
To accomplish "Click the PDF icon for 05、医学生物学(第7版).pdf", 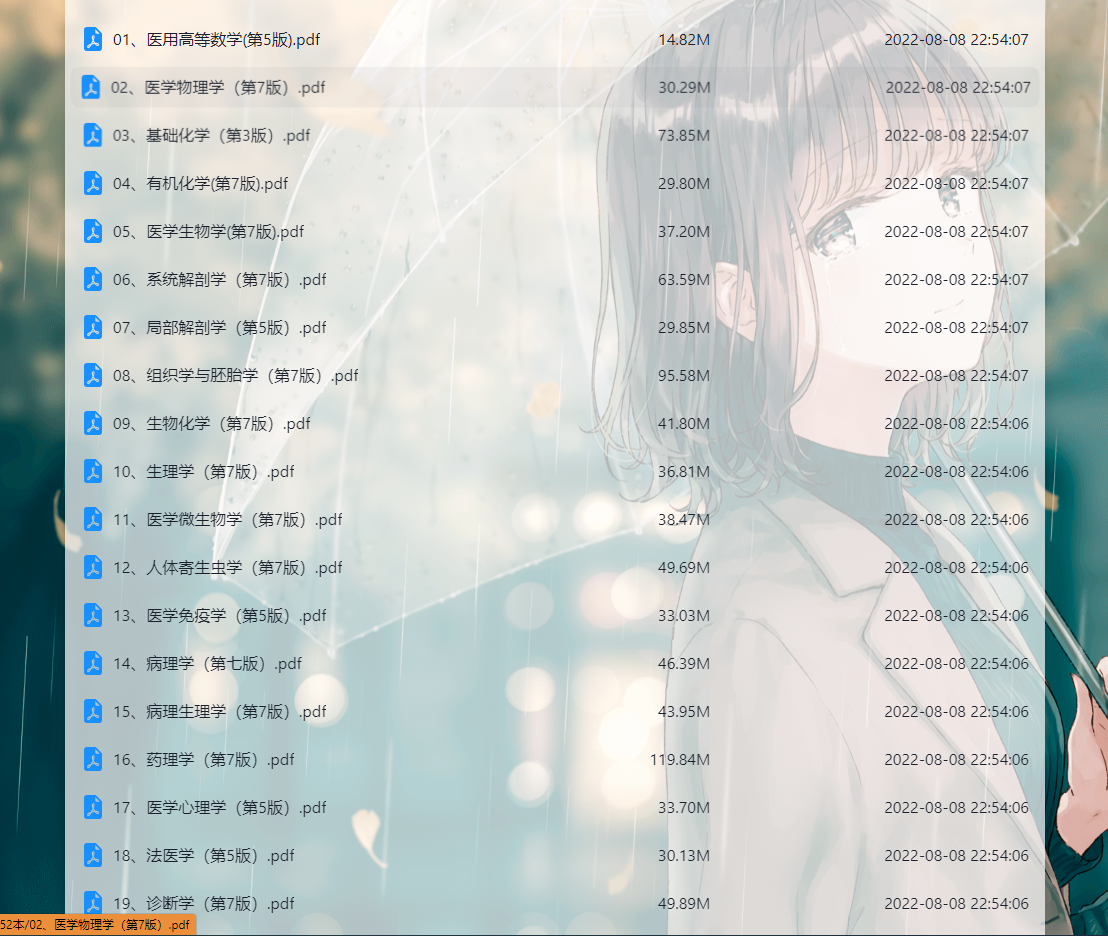I will coord(93,232).
